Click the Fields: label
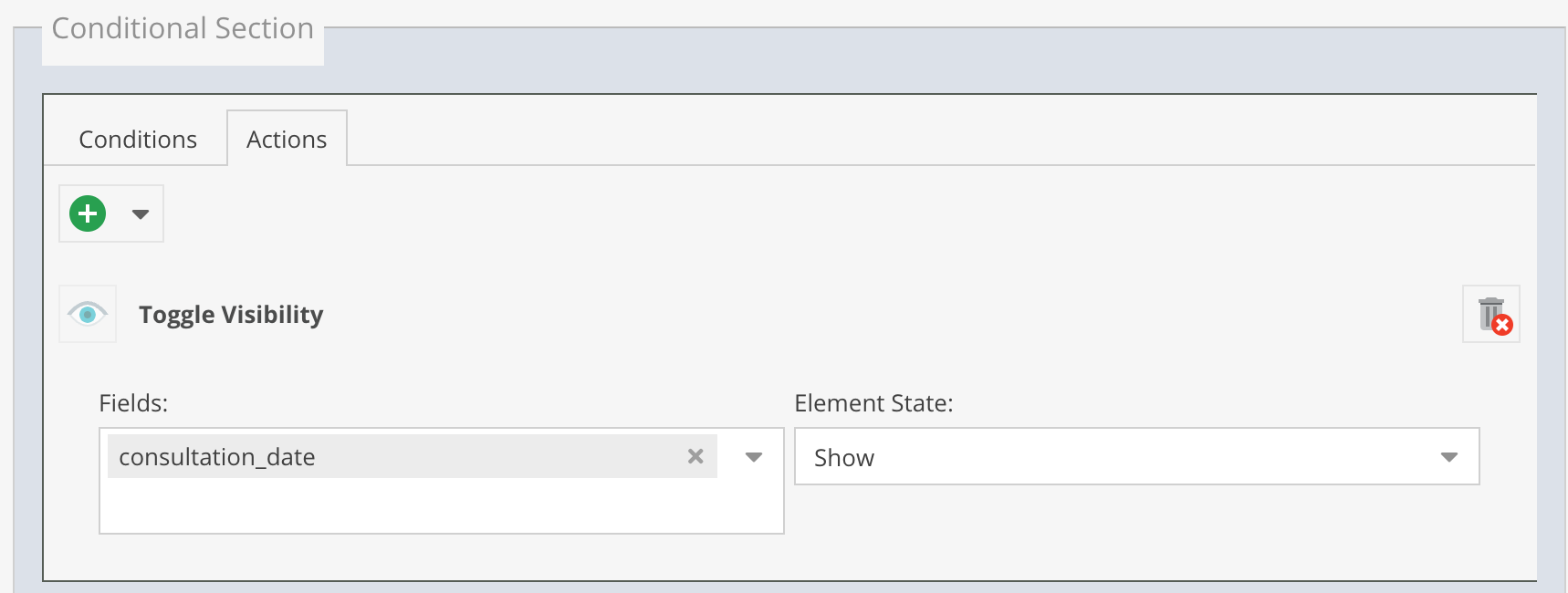Image resolution: width=1568 pixels, height=593 pixels. point(133,403)
